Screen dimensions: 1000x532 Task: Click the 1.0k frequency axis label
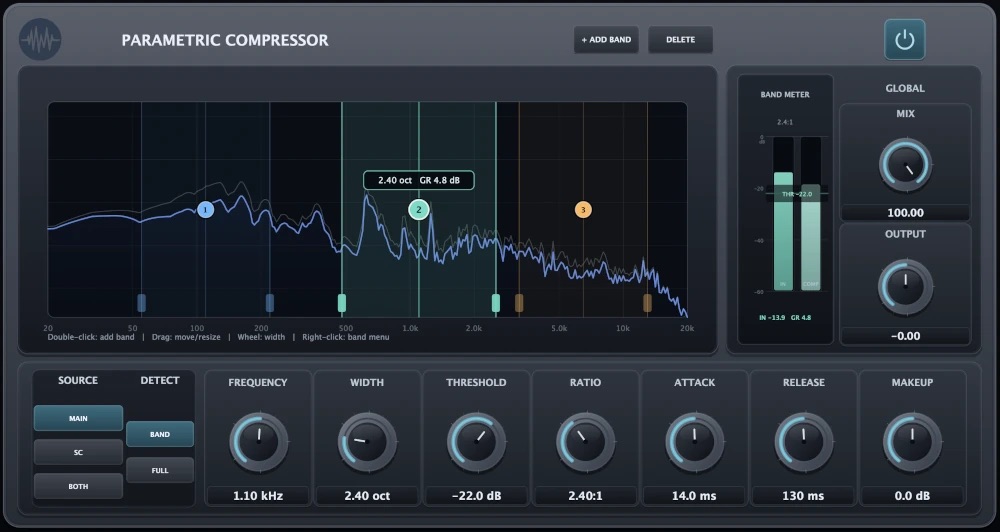coord(410,329)
